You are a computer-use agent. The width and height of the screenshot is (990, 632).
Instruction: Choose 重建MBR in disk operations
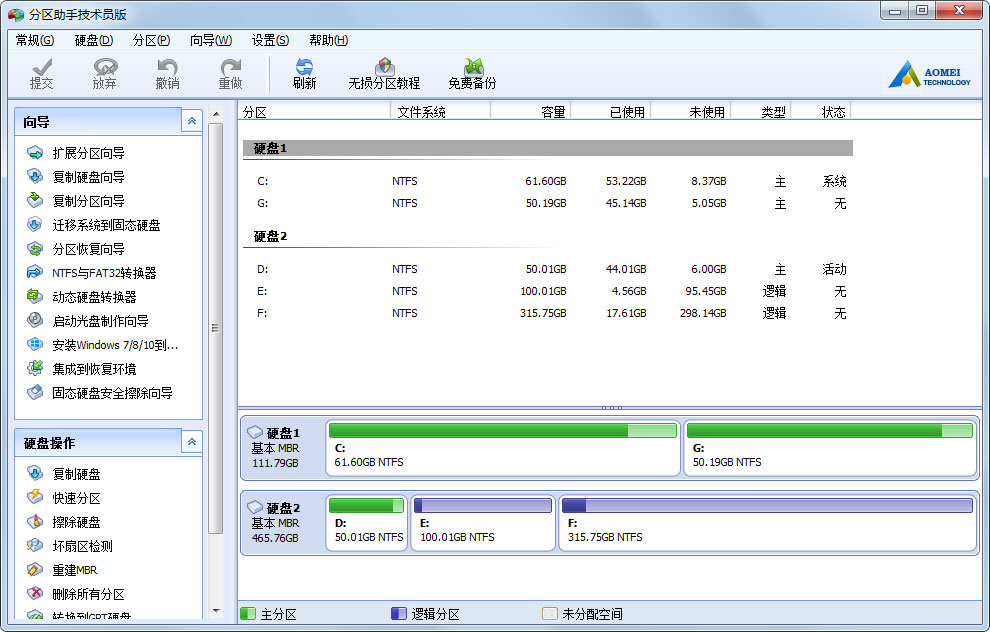(74, 570)
